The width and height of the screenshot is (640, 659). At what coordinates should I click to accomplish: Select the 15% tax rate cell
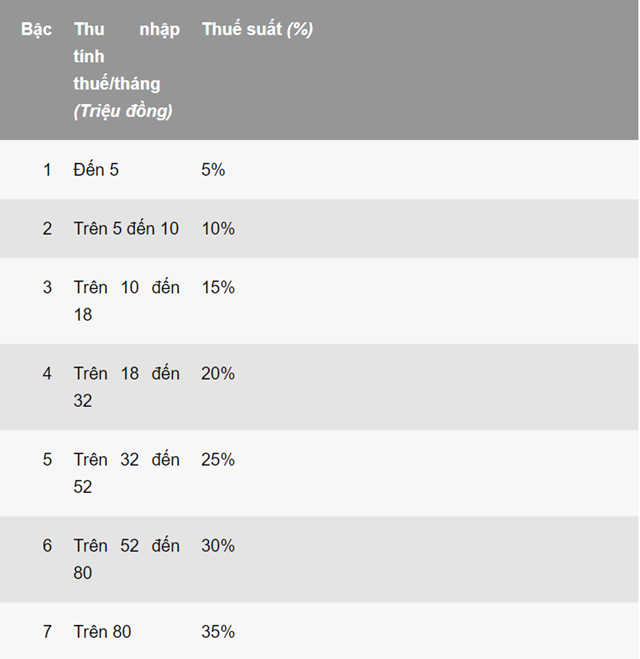(218, 288)
